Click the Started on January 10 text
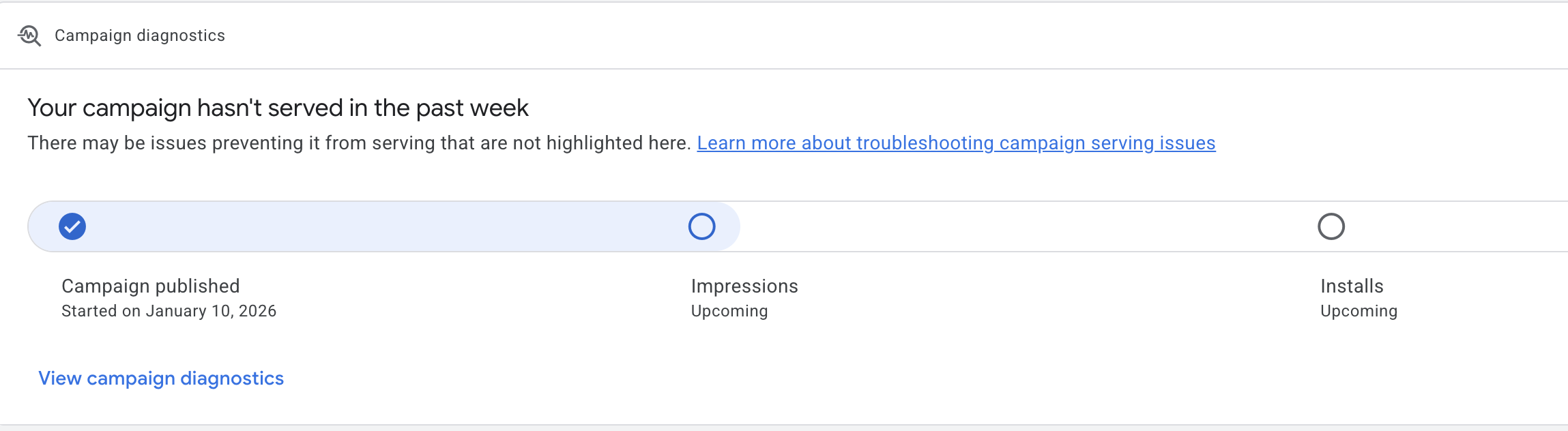The image size is (1568, 431). coord(169,311)
